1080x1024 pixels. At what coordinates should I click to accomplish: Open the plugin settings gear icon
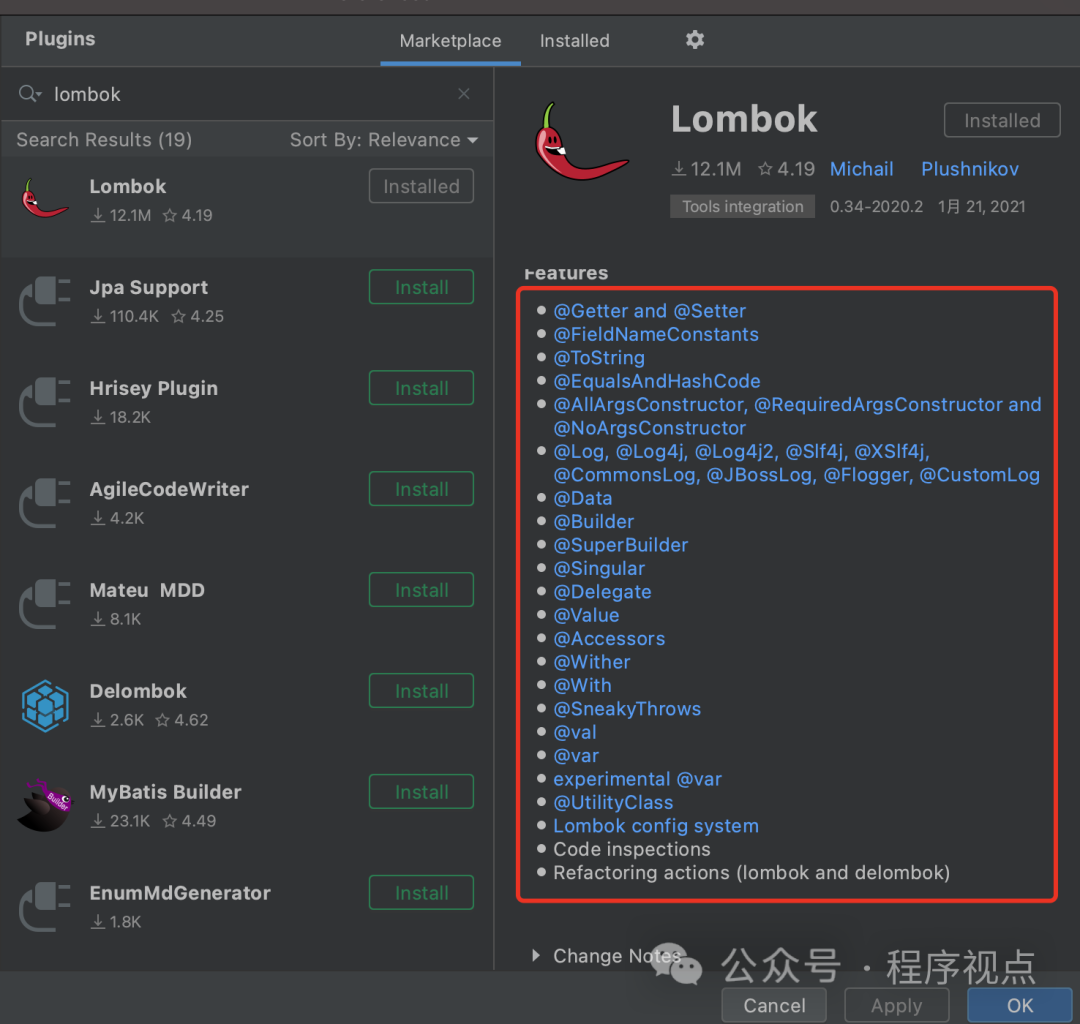point(695,40)
